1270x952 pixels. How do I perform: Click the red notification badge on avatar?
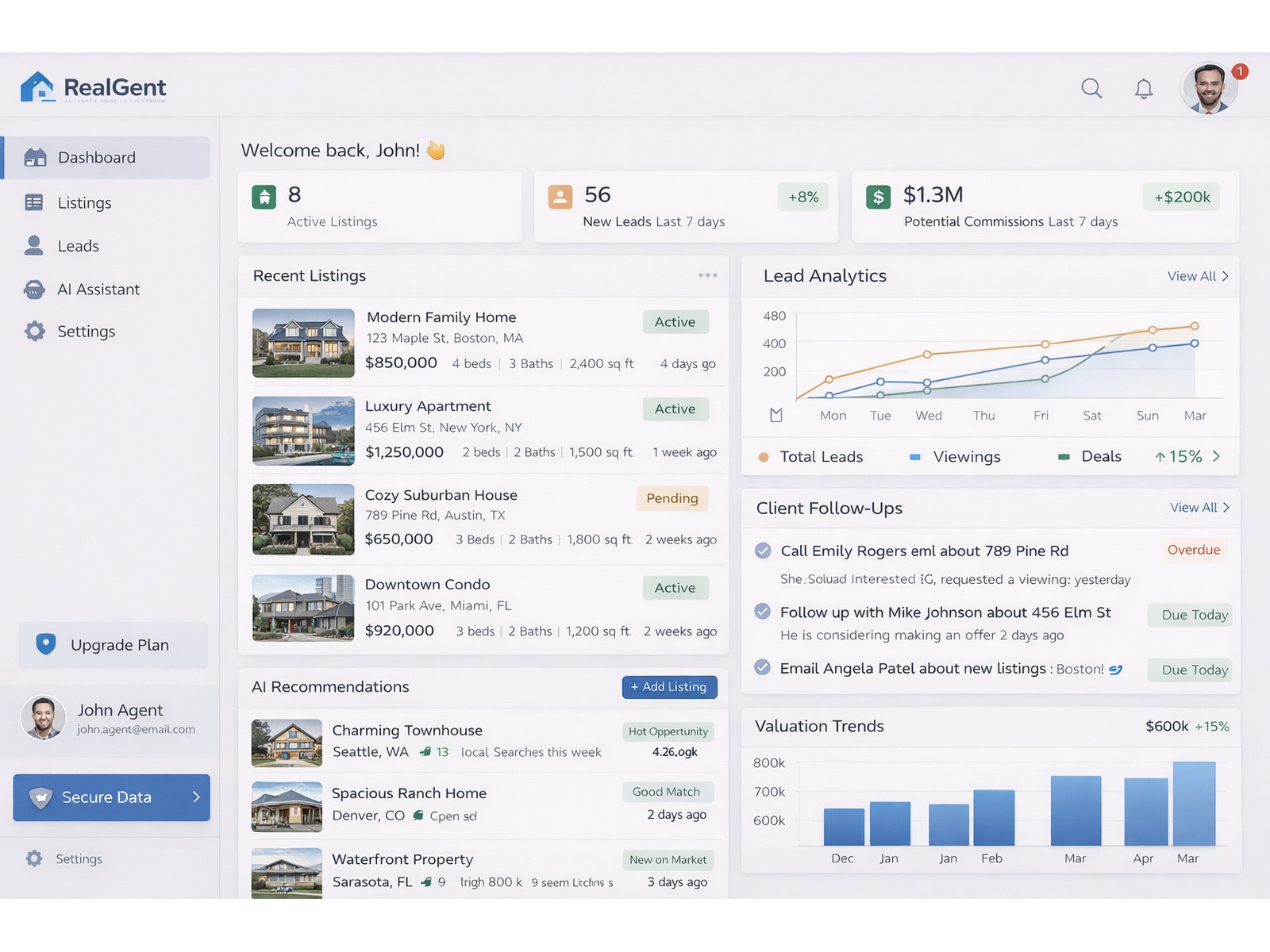click(x=1240, y=71)
